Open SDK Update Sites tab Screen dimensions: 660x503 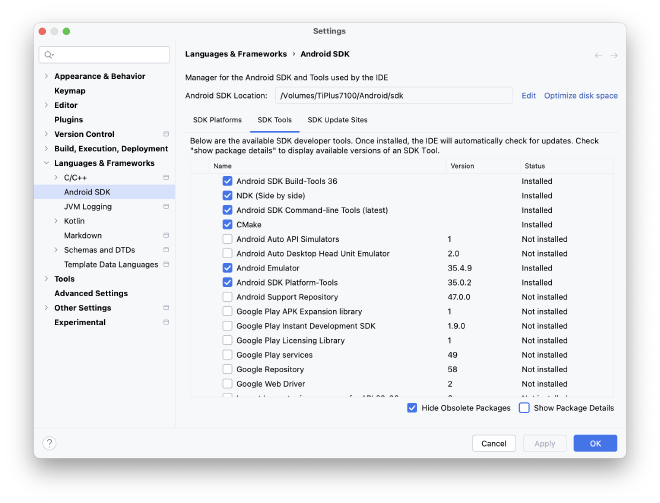[337, 120]
